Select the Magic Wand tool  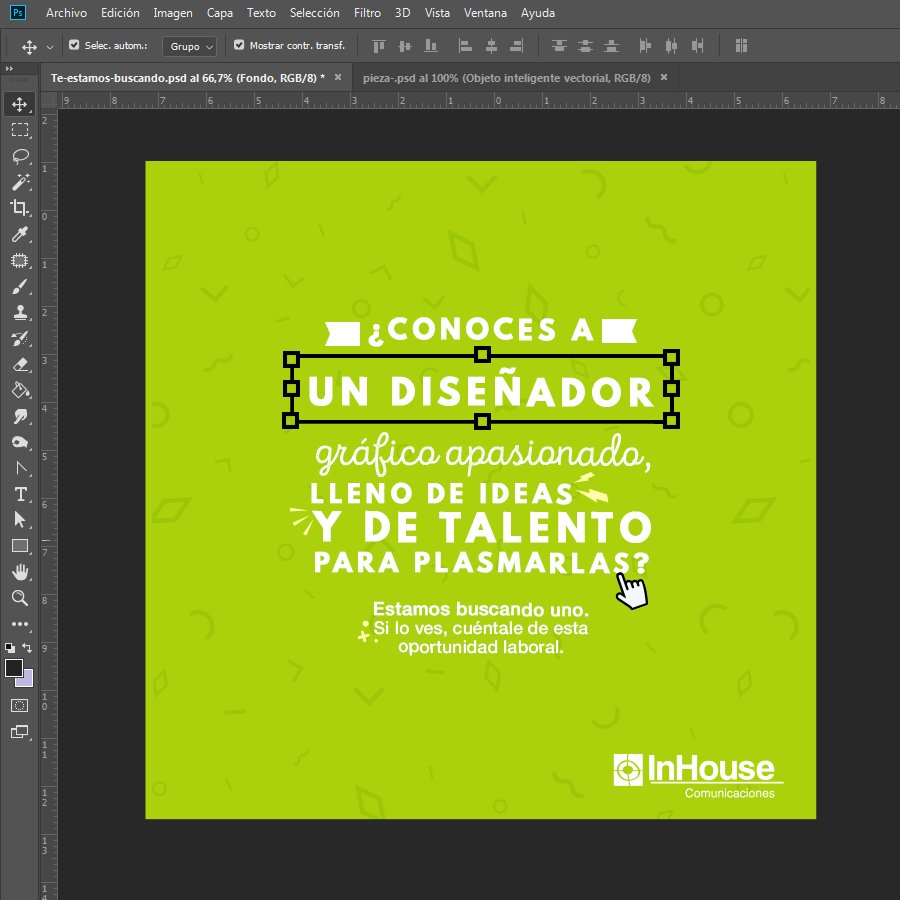coord(20,182)
